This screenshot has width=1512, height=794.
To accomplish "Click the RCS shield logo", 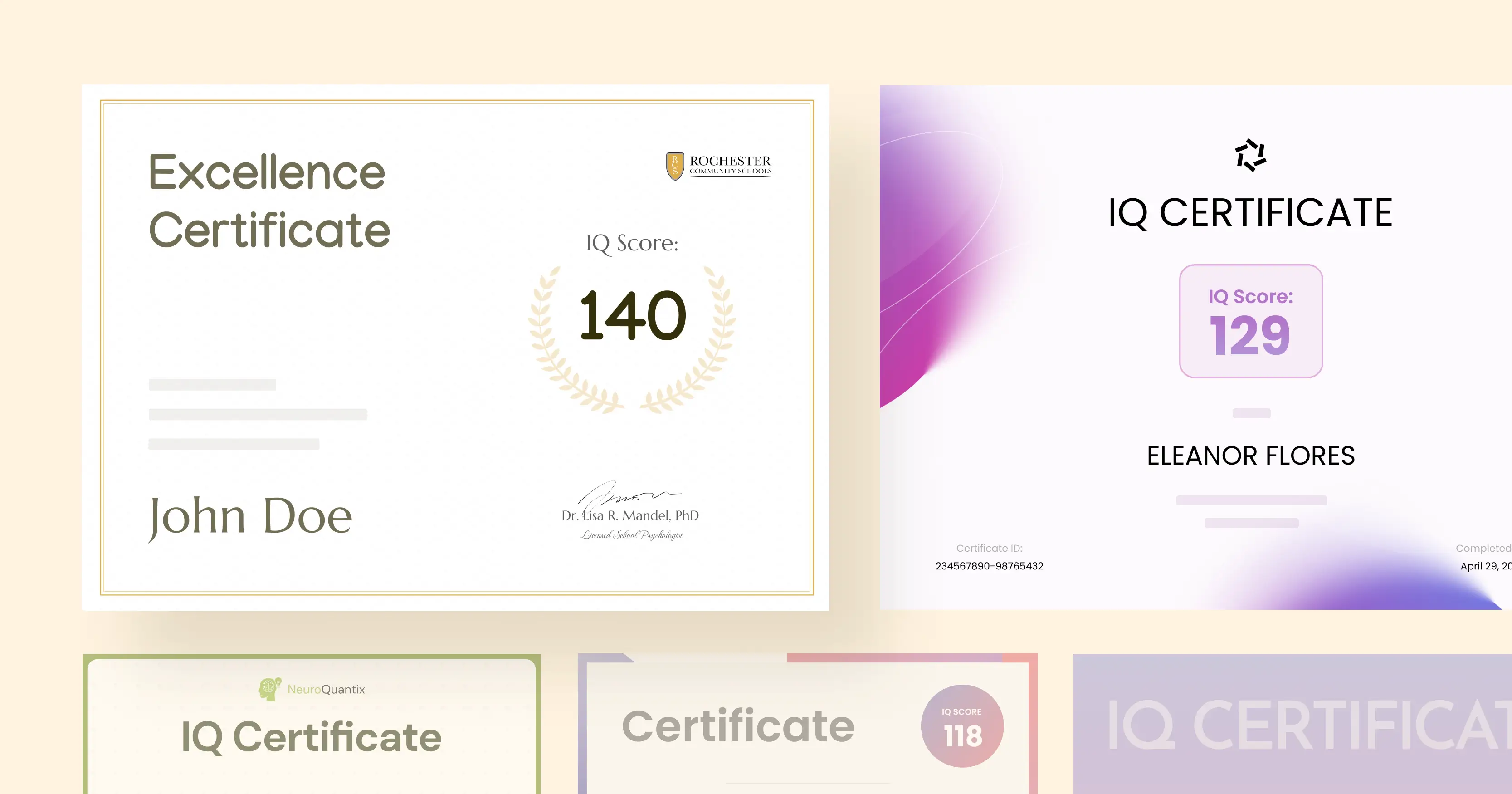I will point(676,164).
